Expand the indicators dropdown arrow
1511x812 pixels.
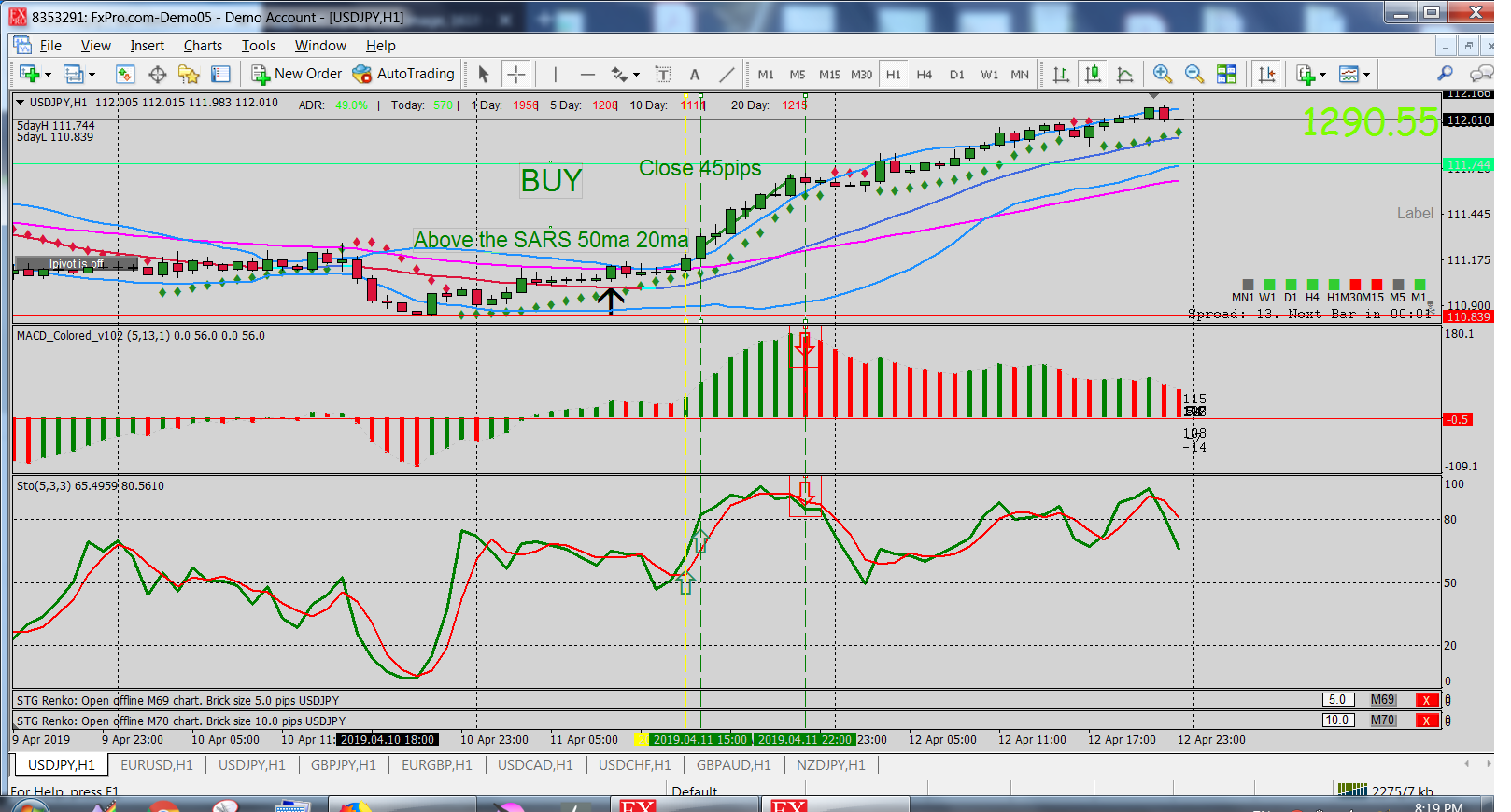[x=1322, y=75]
